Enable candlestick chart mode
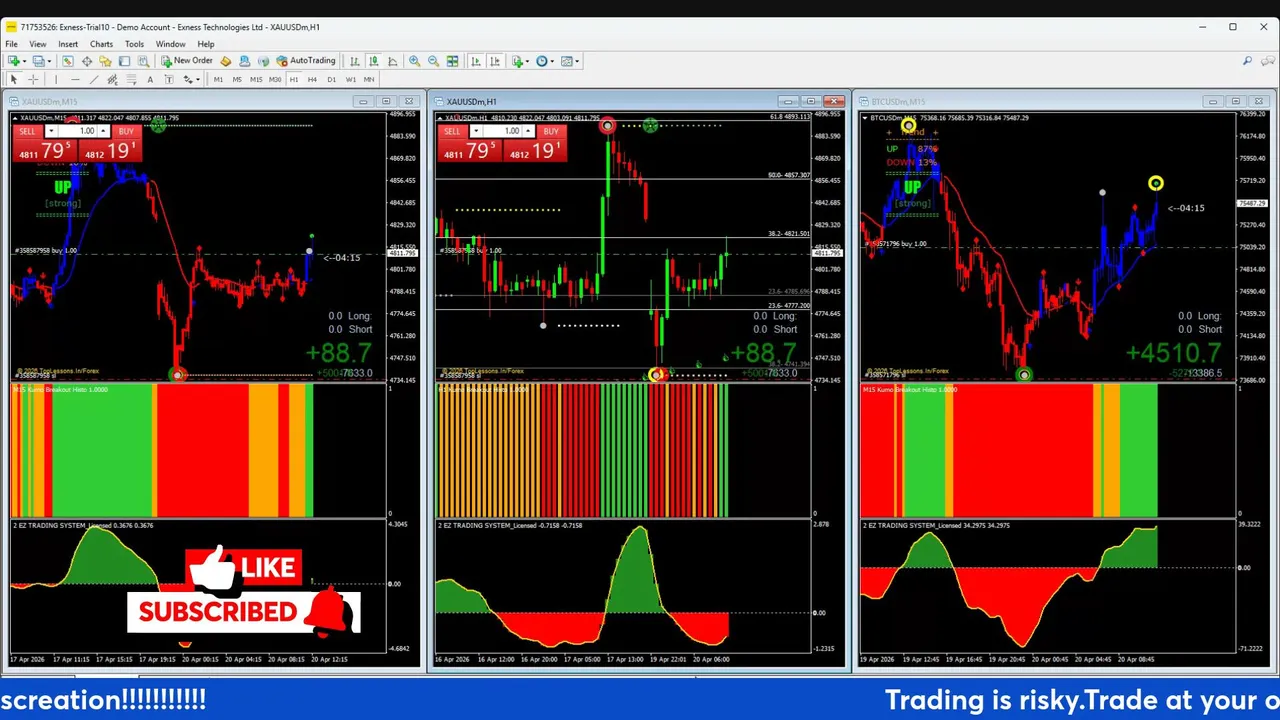1280x720 pixels. coord(373,61)
